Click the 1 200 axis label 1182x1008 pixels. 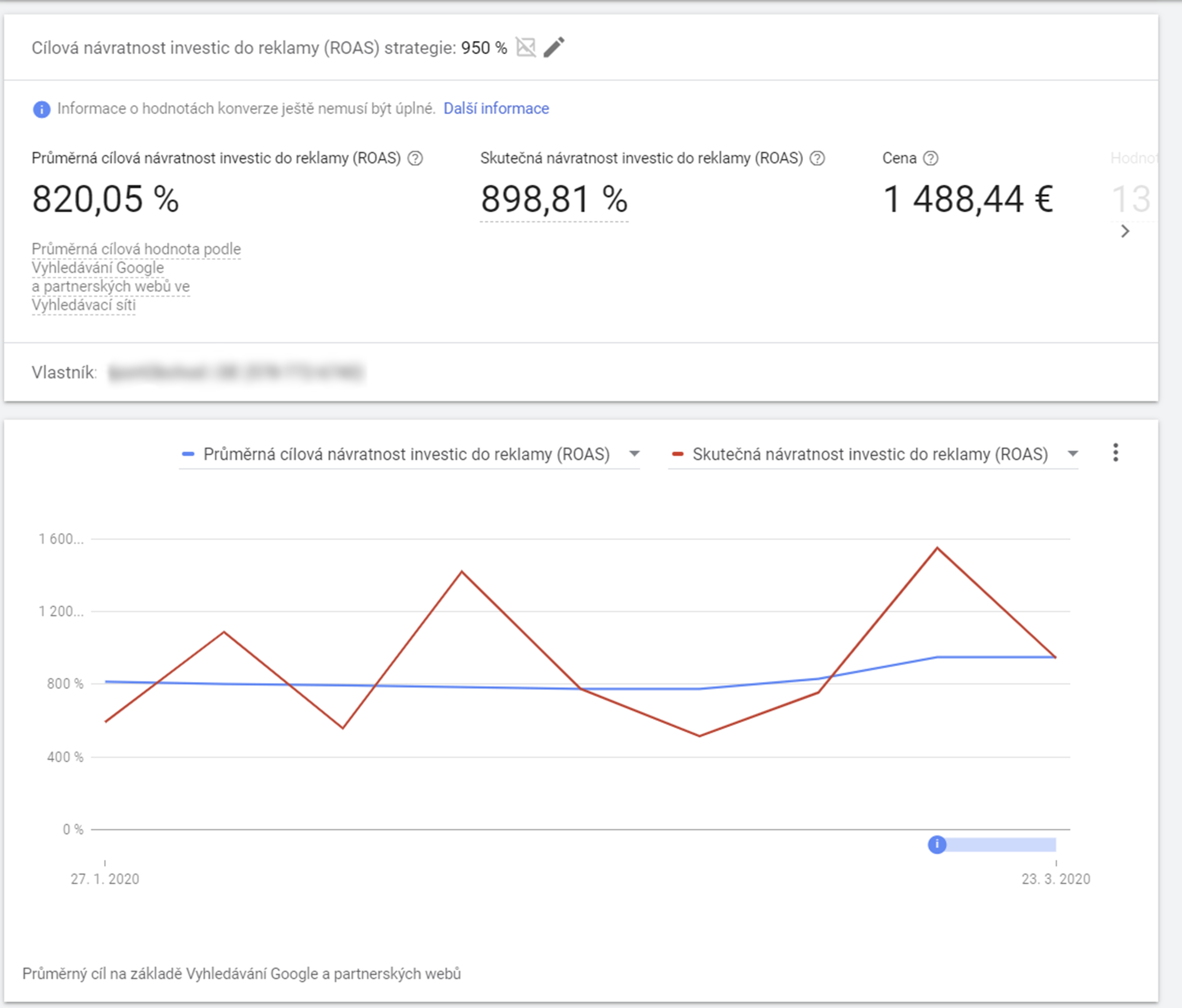[61, 612]
